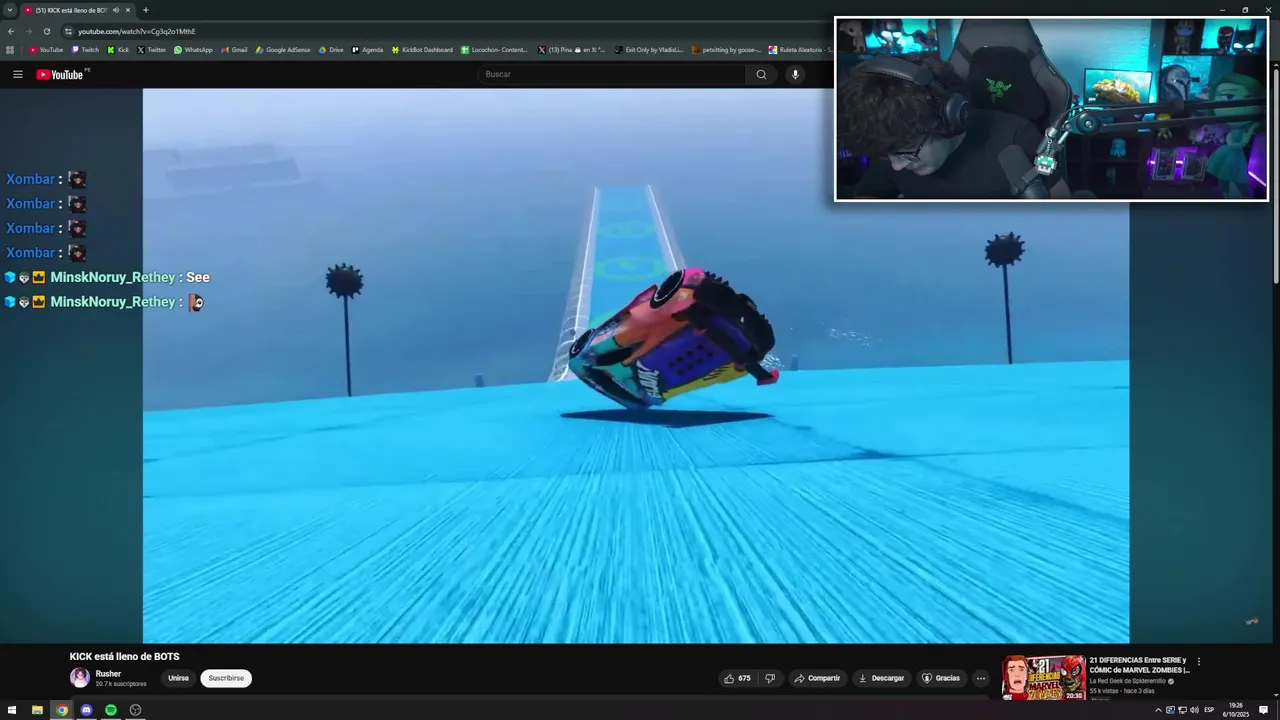
Task: Open the Kick bookmark
Action: (118, 49)
